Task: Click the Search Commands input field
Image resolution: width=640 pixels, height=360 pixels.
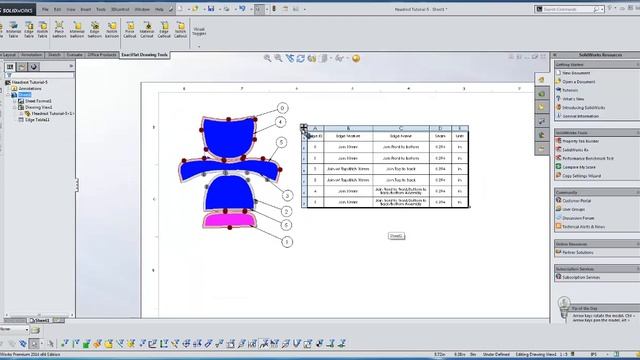Action: [568, 9]
